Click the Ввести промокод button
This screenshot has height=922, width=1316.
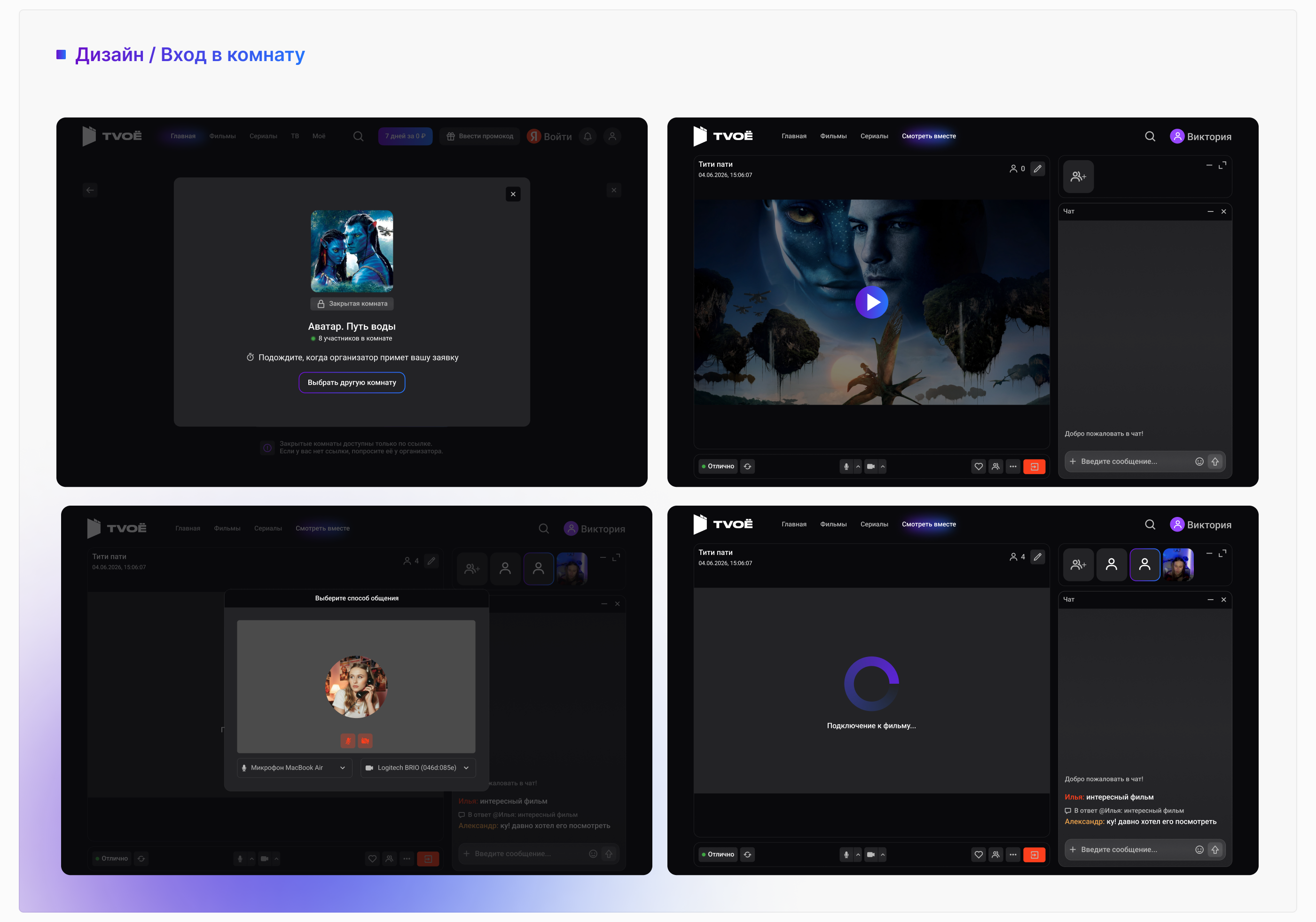tap(480, 136)
